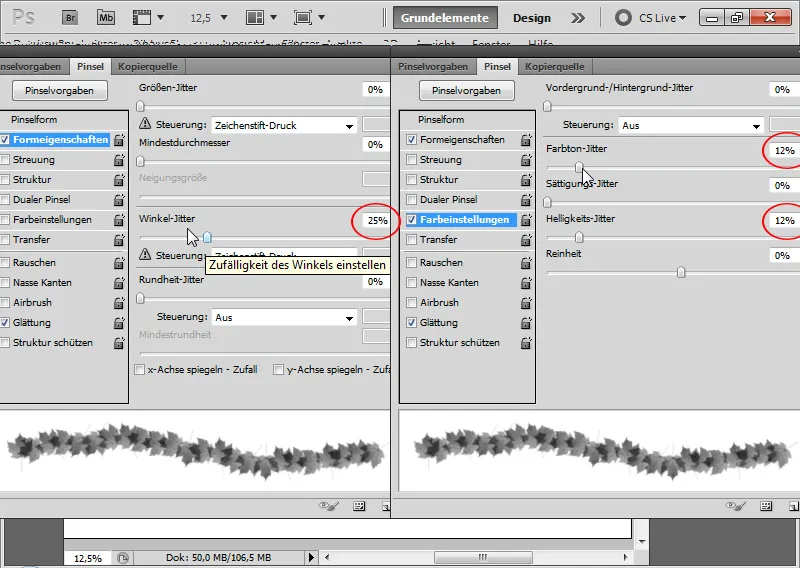The image size is (800, 568).
Task: Select Farbeinstellungen in the left panel list
Action: pyautogui.click(x=53, y=219)
